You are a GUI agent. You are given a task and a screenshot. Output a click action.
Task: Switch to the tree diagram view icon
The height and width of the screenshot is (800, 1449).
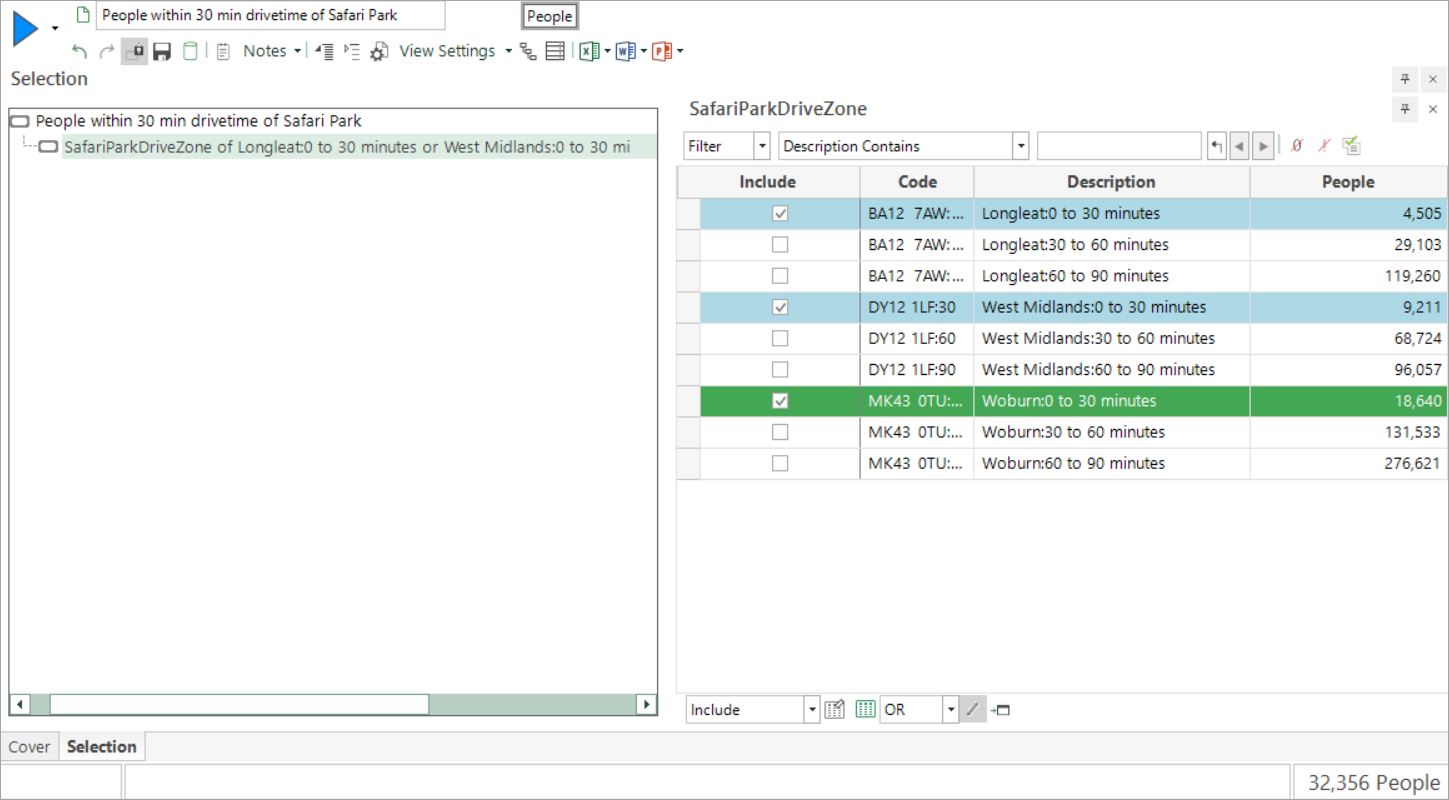point(529,51)
